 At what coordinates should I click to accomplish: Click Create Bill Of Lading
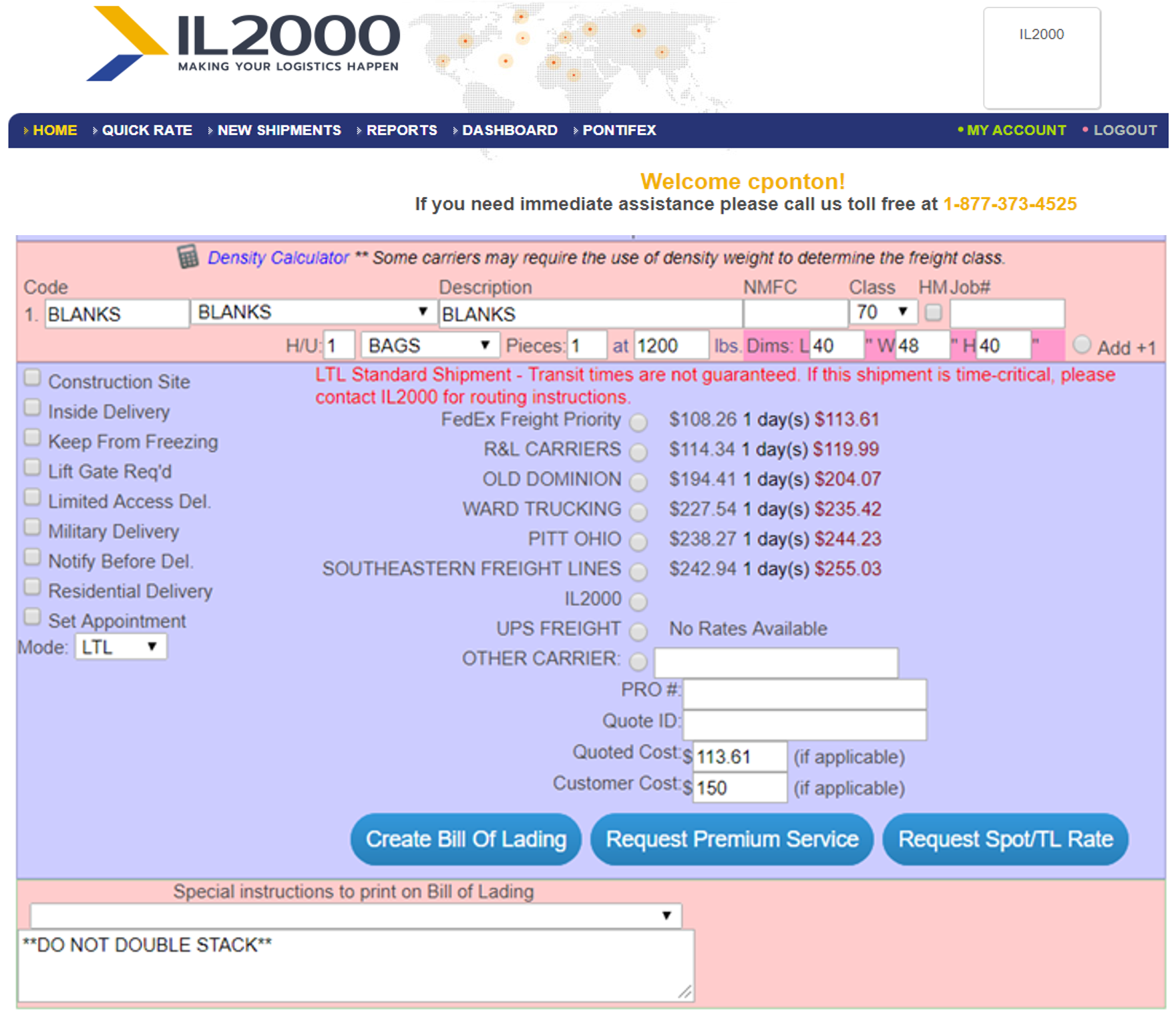point(466,839)
